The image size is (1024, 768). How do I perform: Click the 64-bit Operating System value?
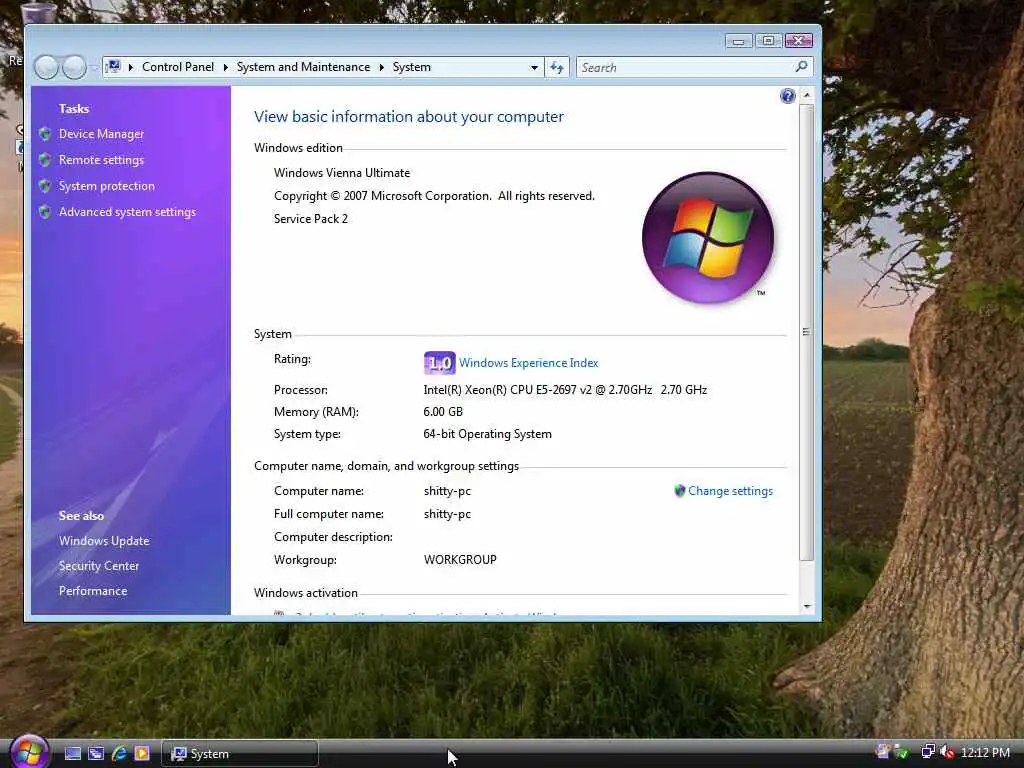(x=487, y=434)
